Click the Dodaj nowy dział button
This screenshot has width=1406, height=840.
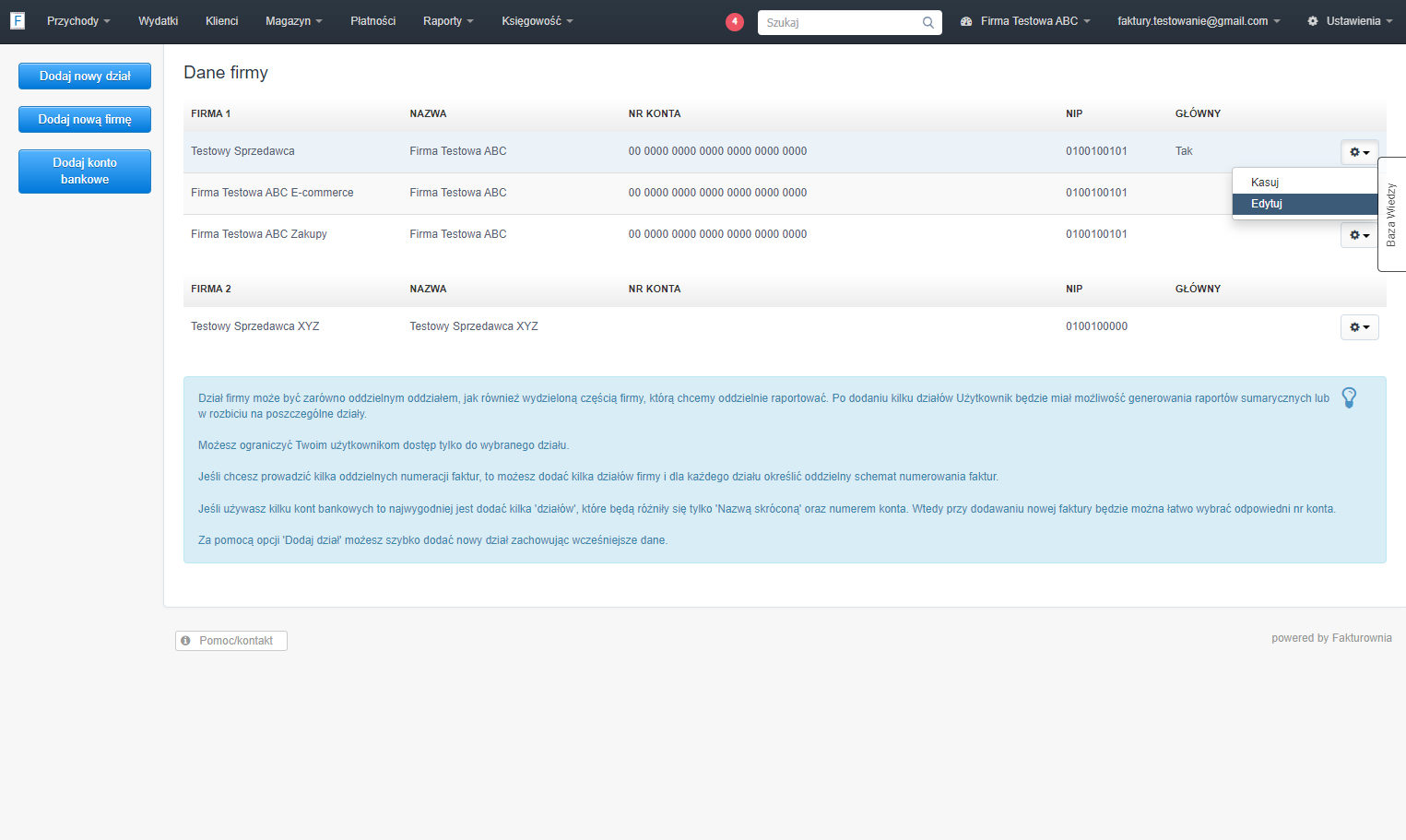tap(85, 77)
